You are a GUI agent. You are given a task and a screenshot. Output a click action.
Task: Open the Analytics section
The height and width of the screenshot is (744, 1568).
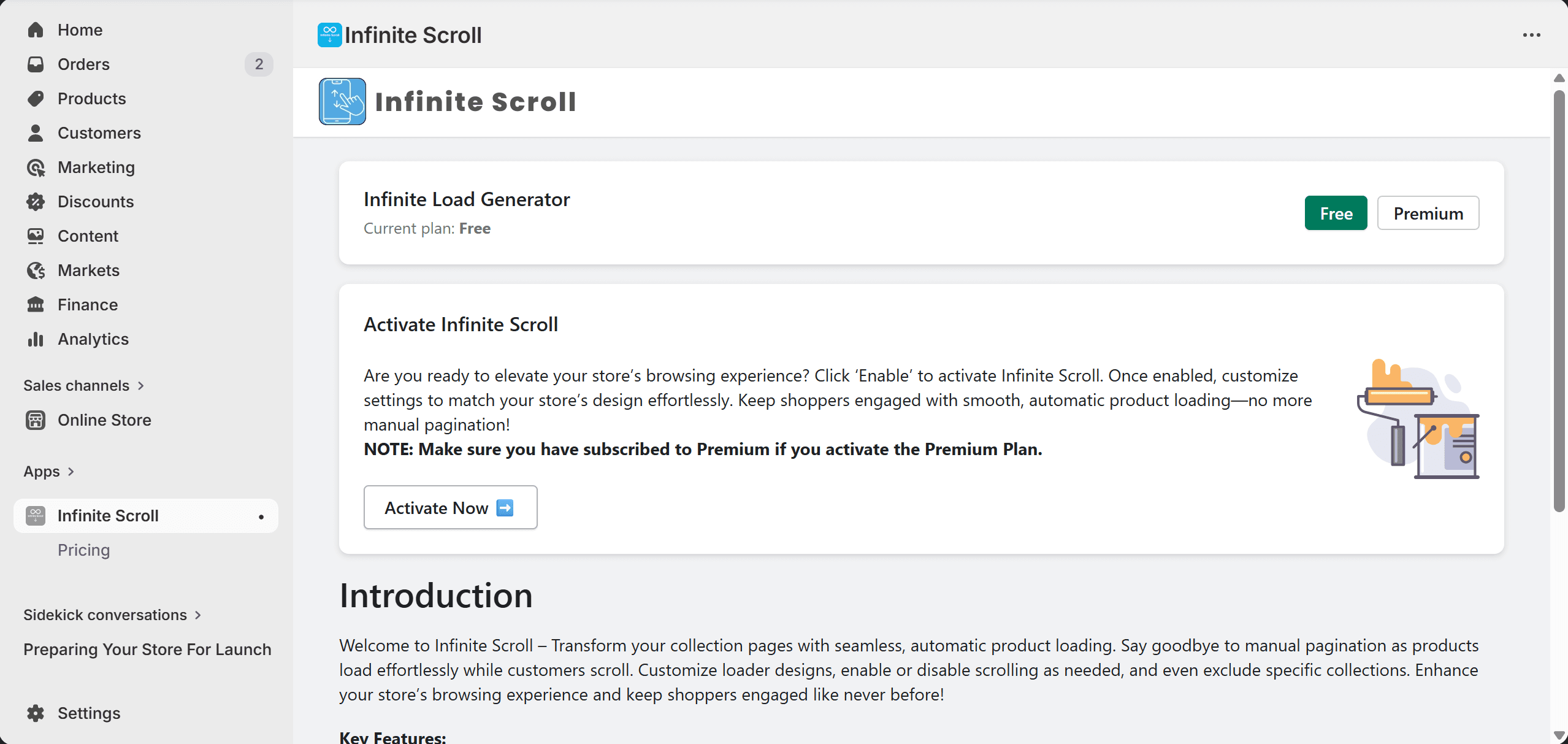93,339
